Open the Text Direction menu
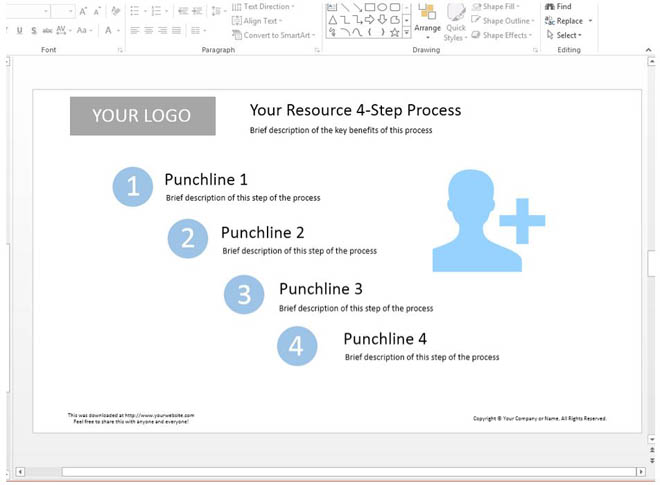 pyautogui.click(x=263, y=7)
